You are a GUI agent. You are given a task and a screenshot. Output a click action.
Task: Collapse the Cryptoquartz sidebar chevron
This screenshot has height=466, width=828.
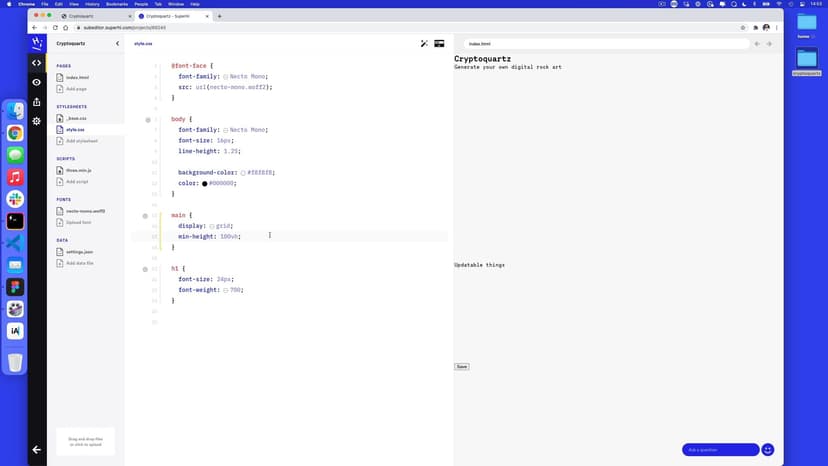pos(117,44)
